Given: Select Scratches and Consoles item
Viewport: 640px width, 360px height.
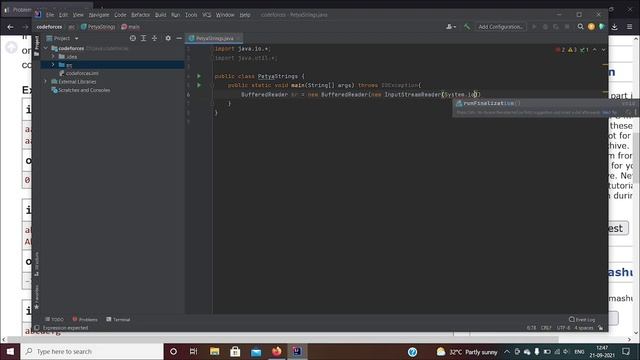Looking at the screenshot, I should click(x=81, y=90).
